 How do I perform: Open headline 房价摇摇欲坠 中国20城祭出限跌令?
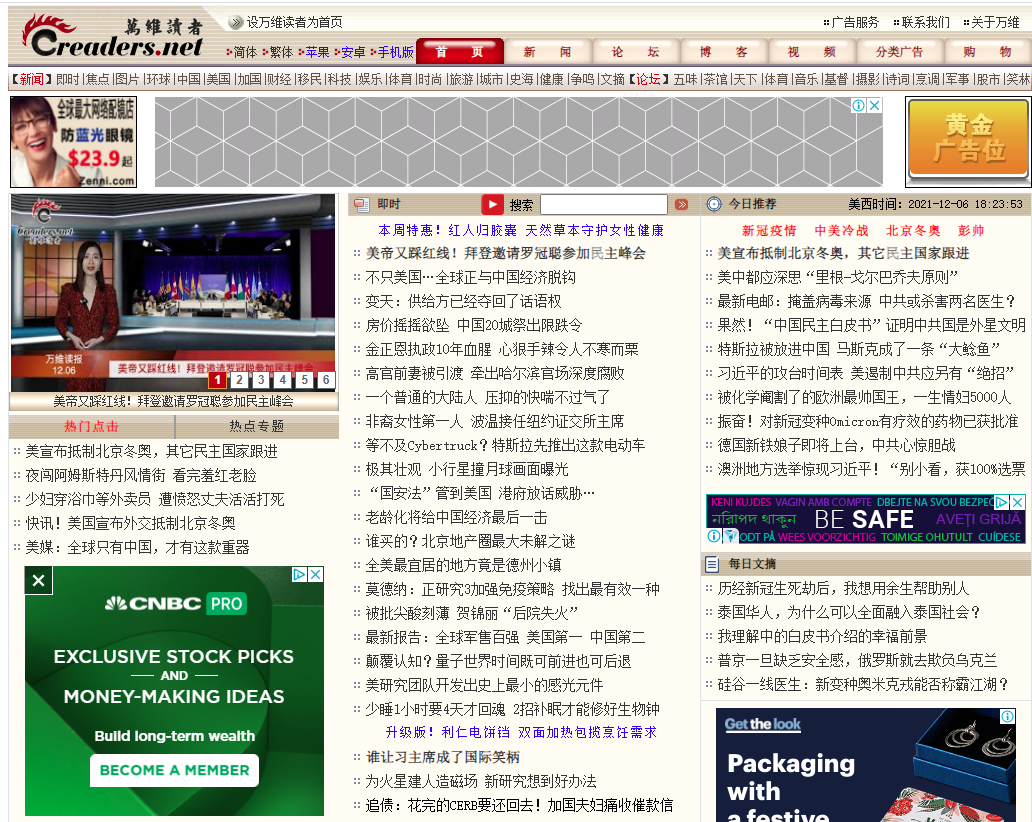coord(474,325)
